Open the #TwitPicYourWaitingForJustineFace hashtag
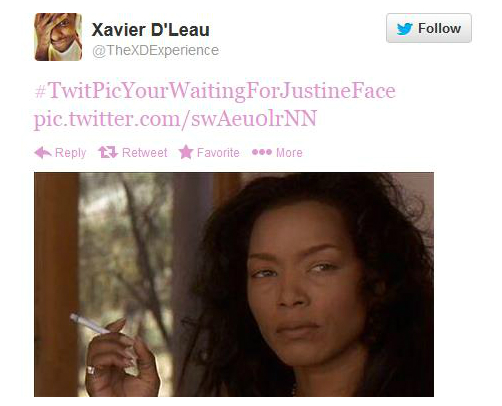Screen dimensions: 502x406 pyautogui.click(x=215, y=91)
